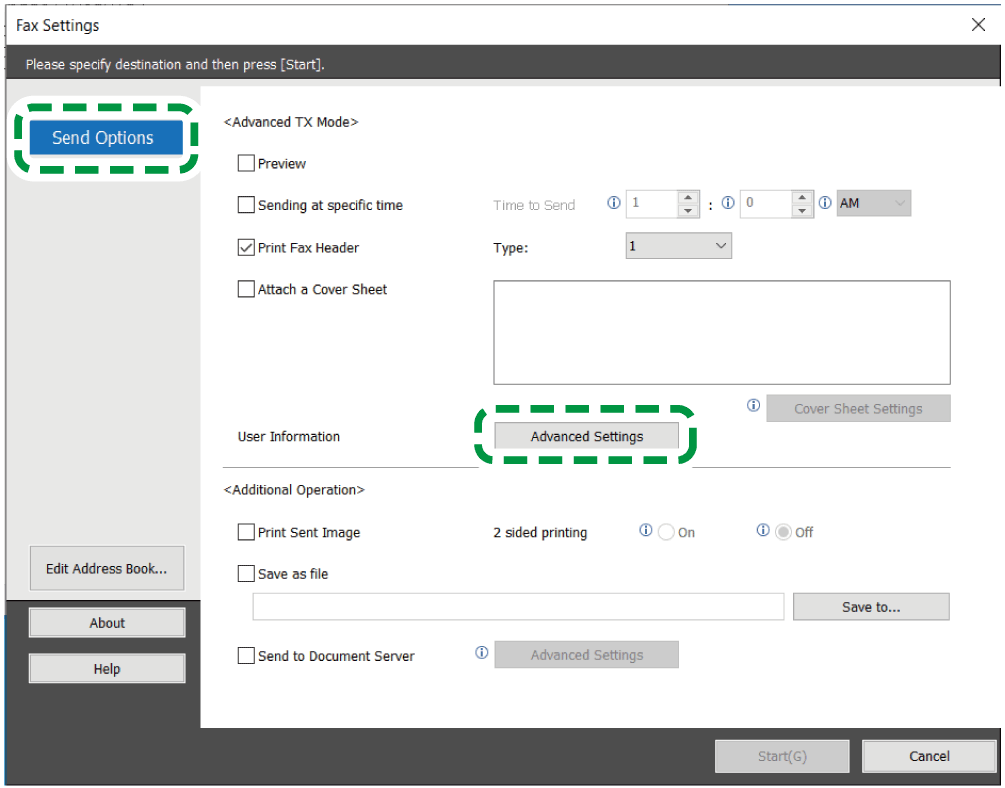
Task: Open the fax header Type dropdown
Action: coord(678,246)
